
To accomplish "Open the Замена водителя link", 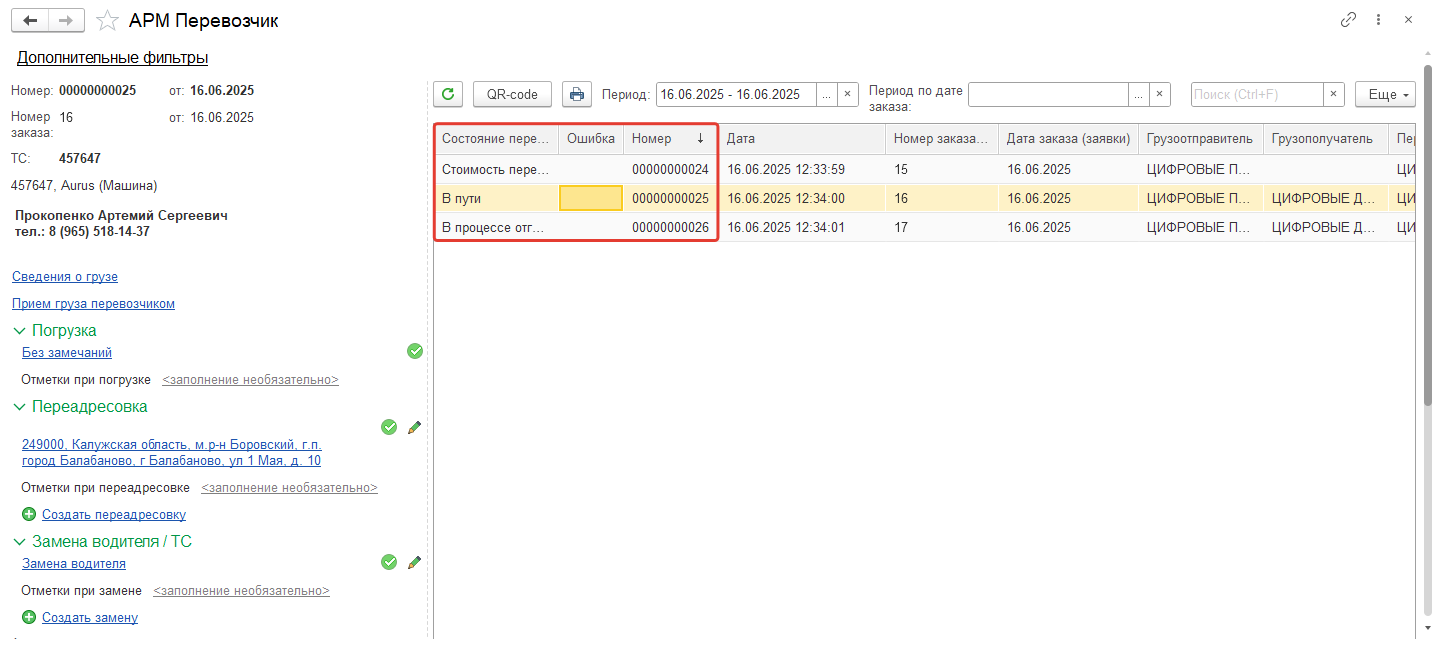I will pos(74,564).
